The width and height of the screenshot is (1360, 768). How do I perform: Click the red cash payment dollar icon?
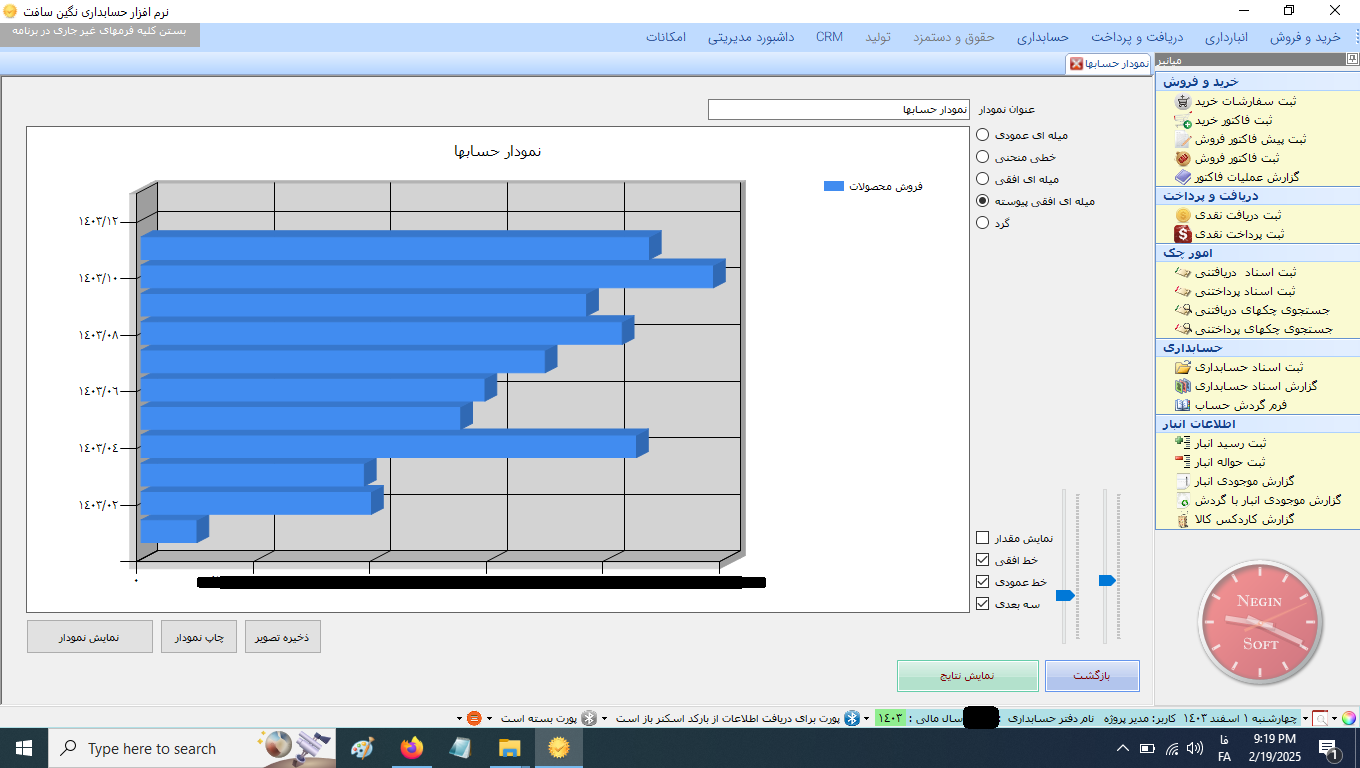click(x=1183, y=234)
